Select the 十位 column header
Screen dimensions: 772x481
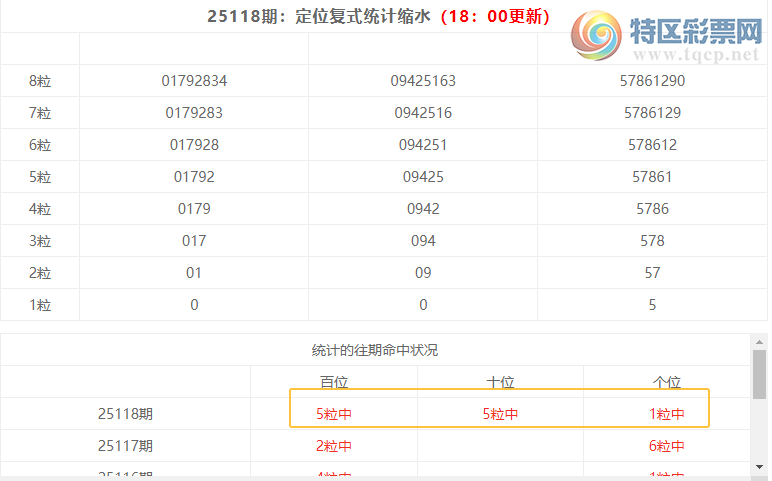click(x=500, y=382)
